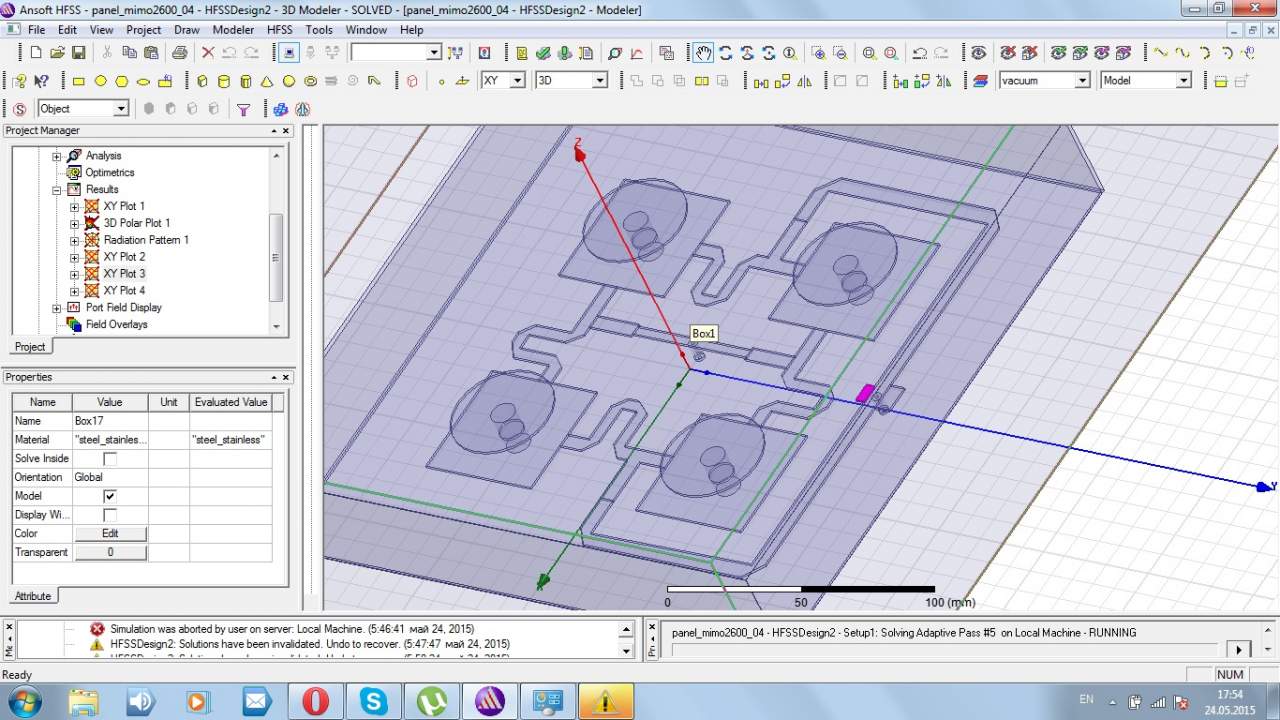Expand the Analysis tree node
Image resolution: width=1280 pixels, height=720 pixels.
click(x=57, y=156)
